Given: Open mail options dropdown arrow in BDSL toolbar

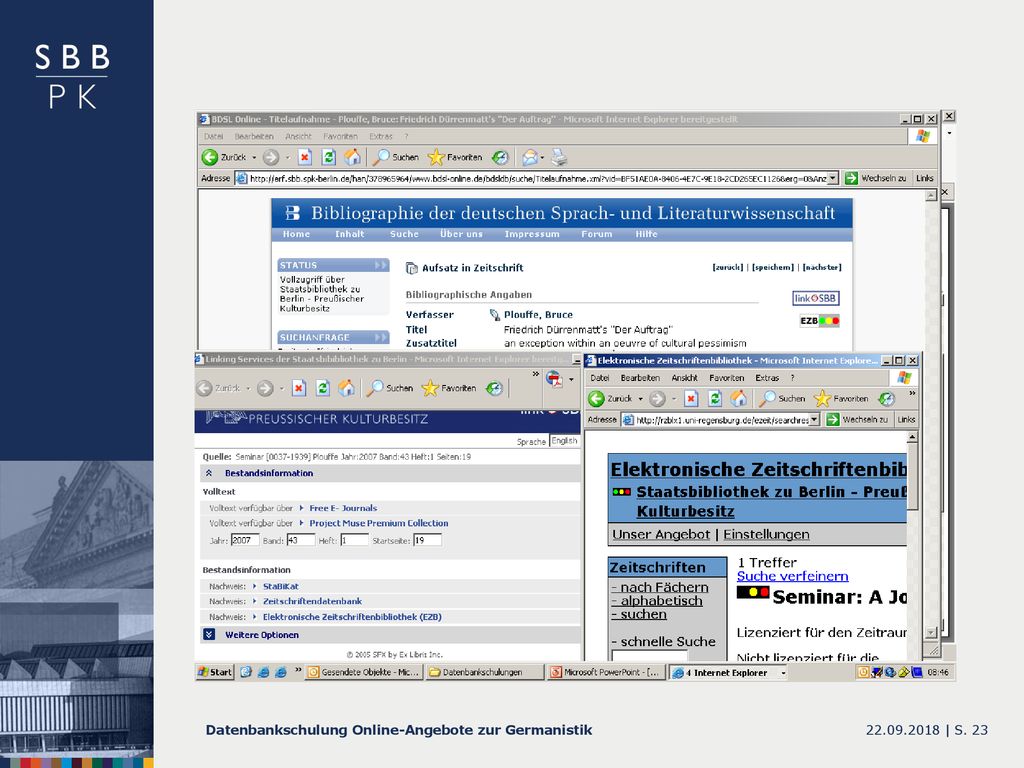Looking at the screenshot, I should pyautogui.click(x=542, y=157).
